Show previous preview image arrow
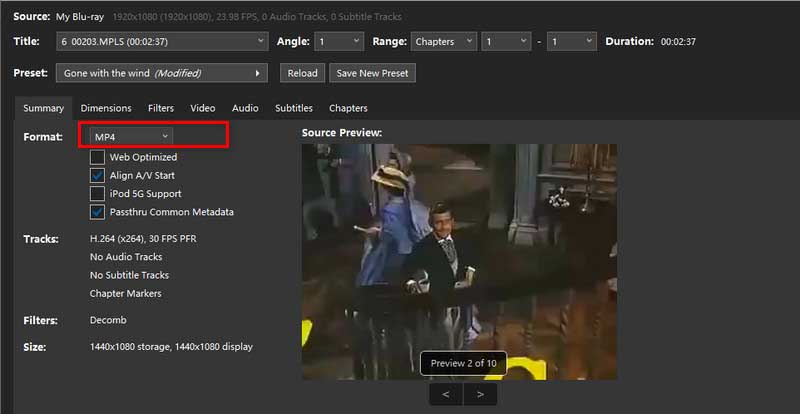 pos(446,394)
